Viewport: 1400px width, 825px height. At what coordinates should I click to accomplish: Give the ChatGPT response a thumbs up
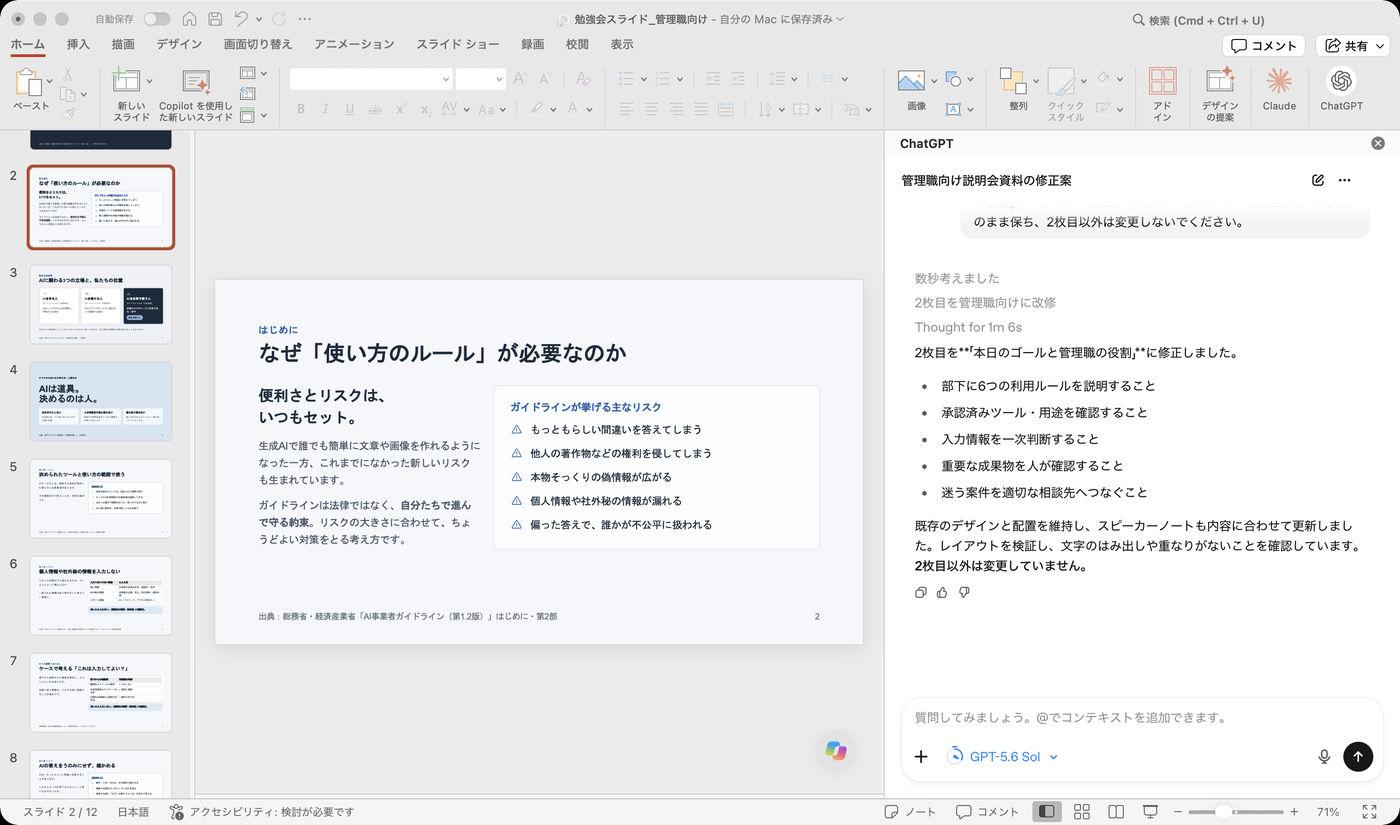(x=942, y=592)
